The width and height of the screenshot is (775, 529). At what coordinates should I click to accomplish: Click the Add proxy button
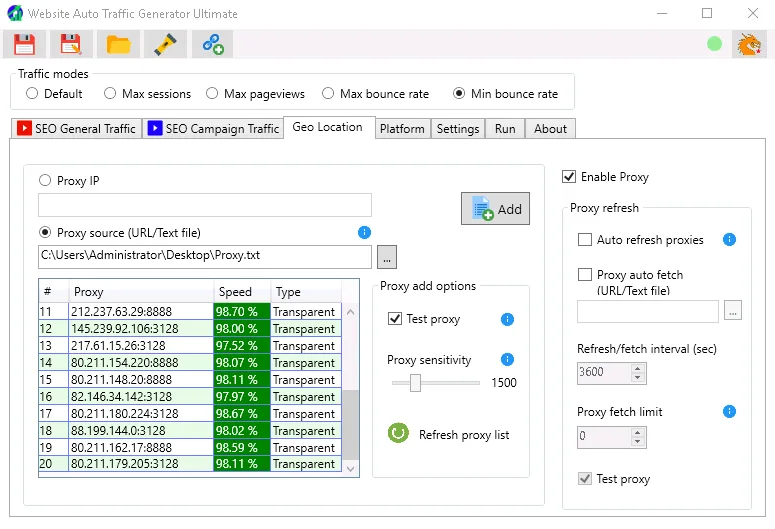point(495,209)
